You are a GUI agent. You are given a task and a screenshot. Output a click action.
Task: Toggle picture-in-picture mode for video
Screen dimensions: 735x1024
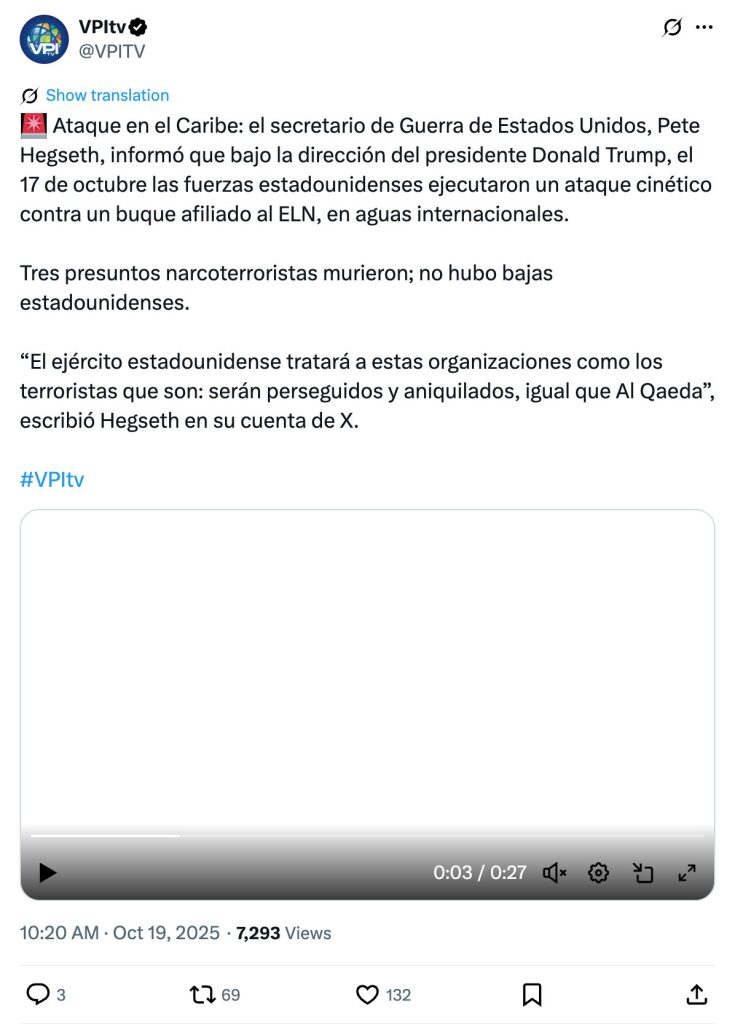pos(643,872)
